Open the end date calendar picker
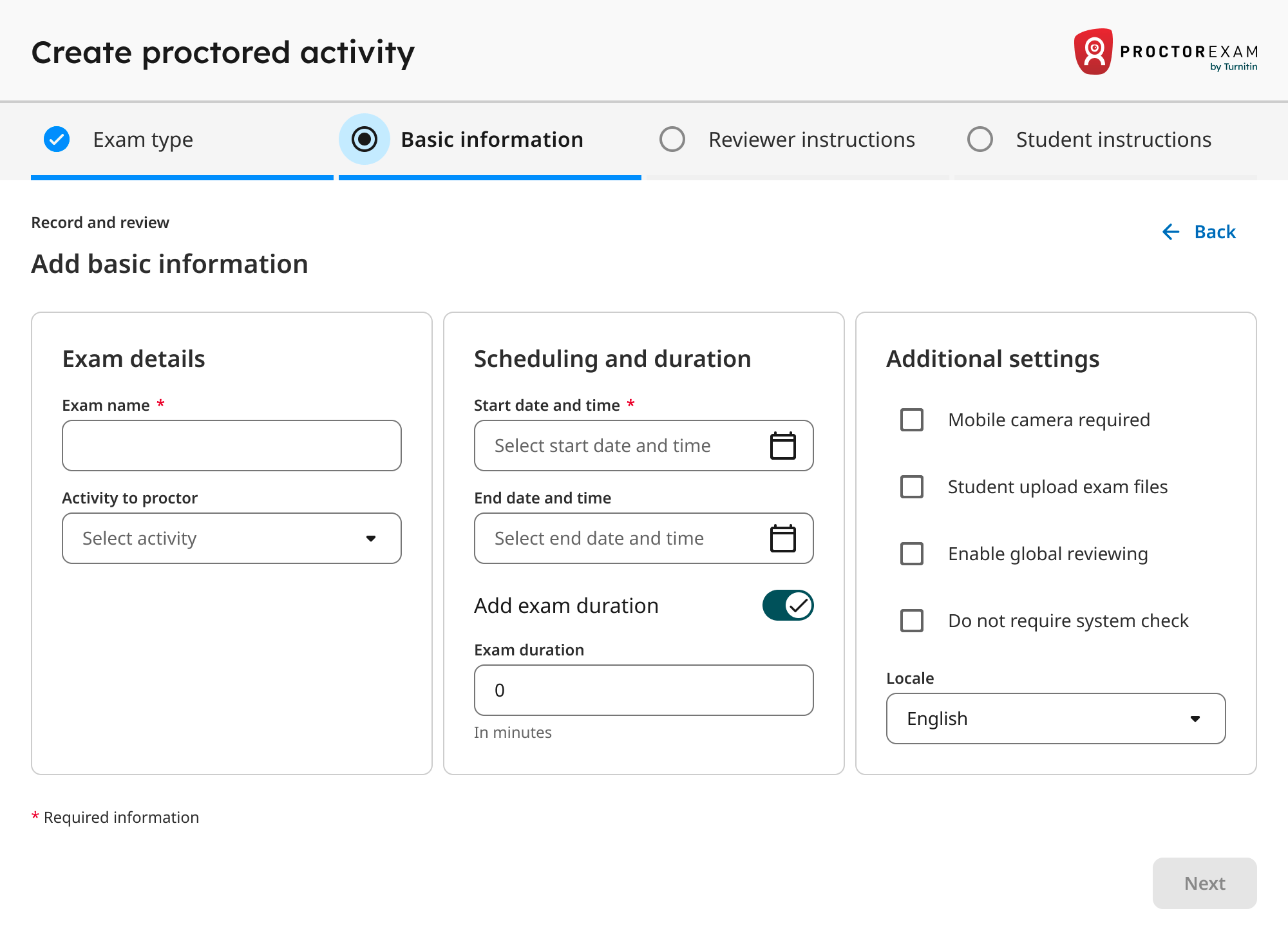The image size is (1288, 940). 782,538
